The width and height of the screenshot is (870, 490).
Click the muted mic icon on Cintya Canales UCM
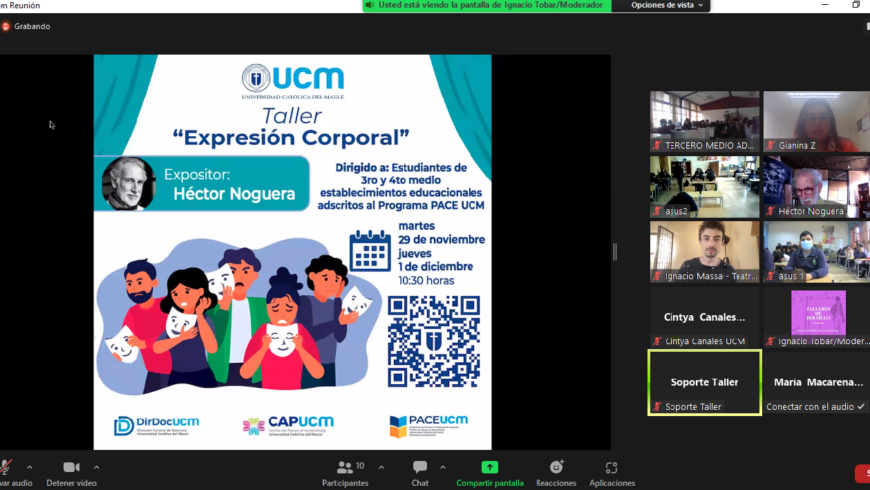pyautogui.click(x=657, y=341)
